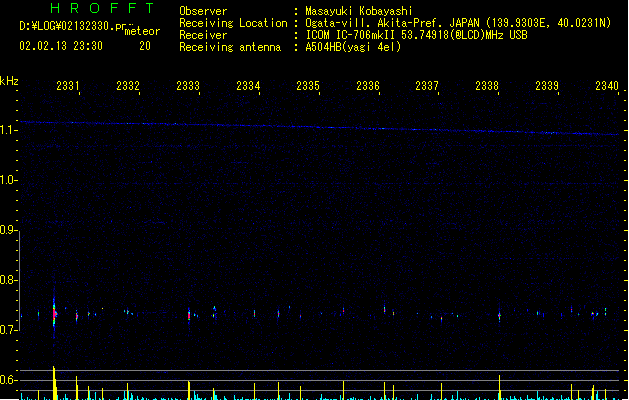
Task: Click the 0.8 kHz frequency label
Action: click(9, 280)
